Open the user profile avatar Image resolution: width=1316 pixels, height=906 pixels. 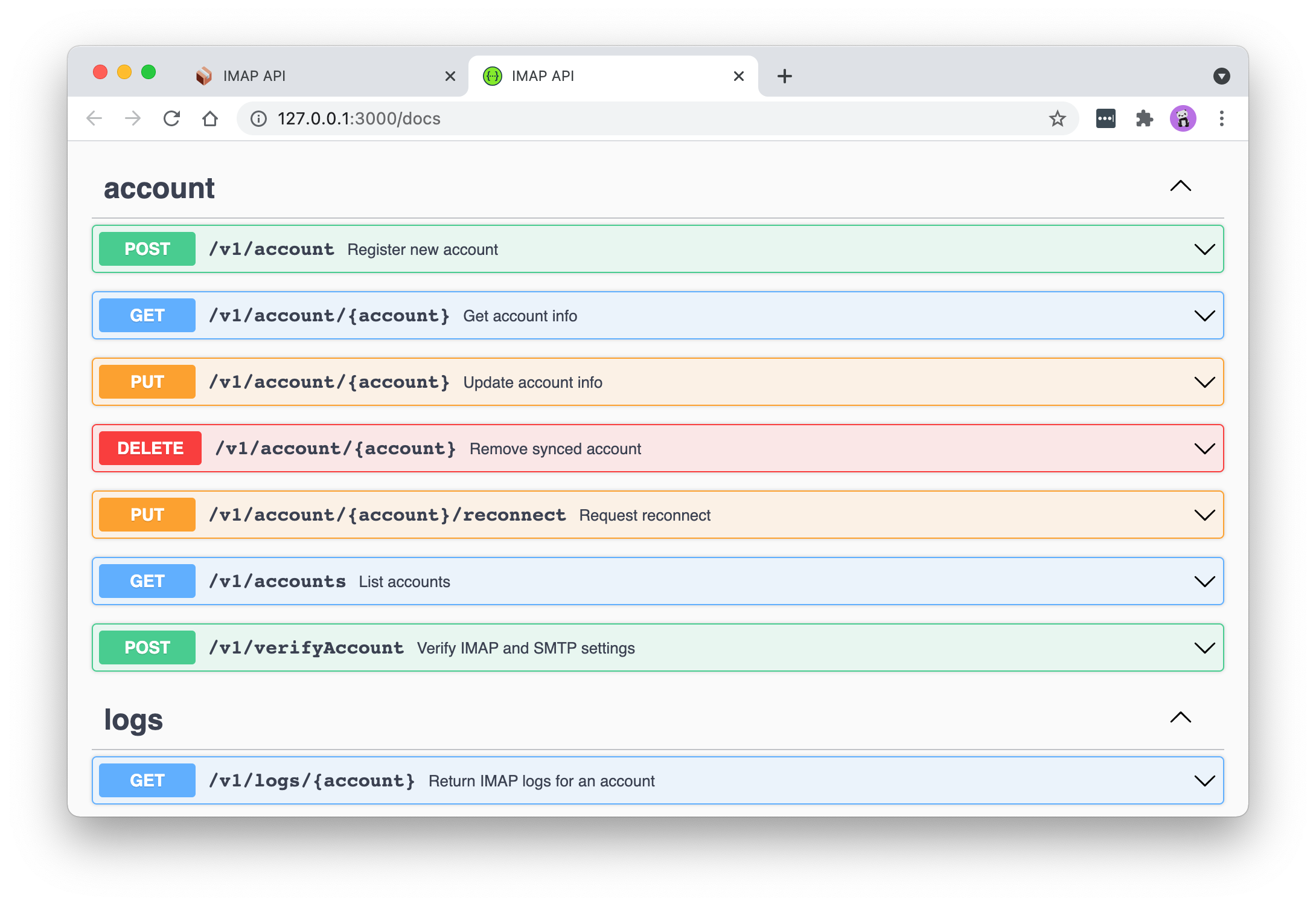[1183, 118]
